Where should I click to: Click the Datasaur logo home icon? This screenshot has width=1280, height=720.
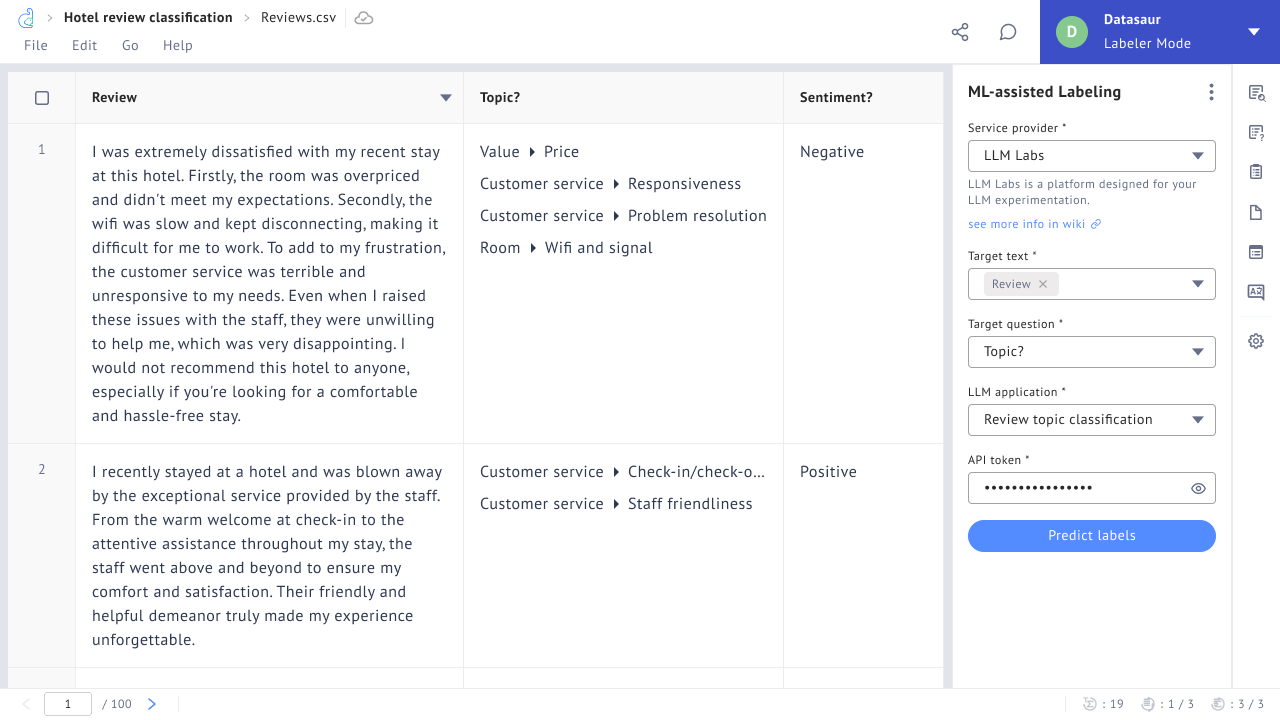tap(27, 18)
